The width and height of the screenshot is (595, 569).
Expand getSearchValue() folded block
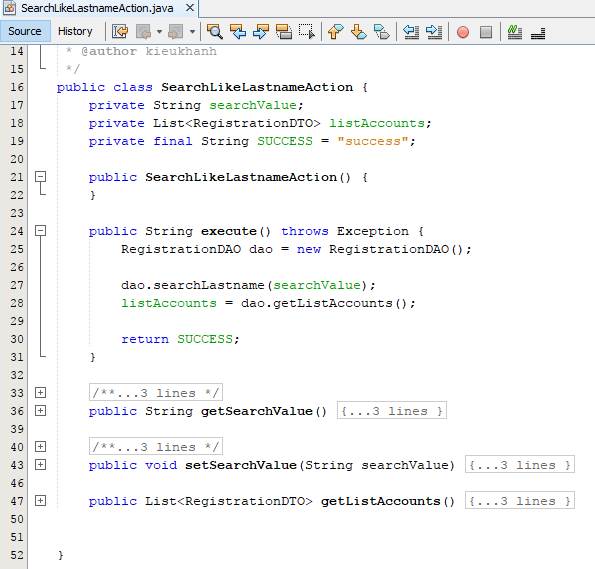coord(41,411)
